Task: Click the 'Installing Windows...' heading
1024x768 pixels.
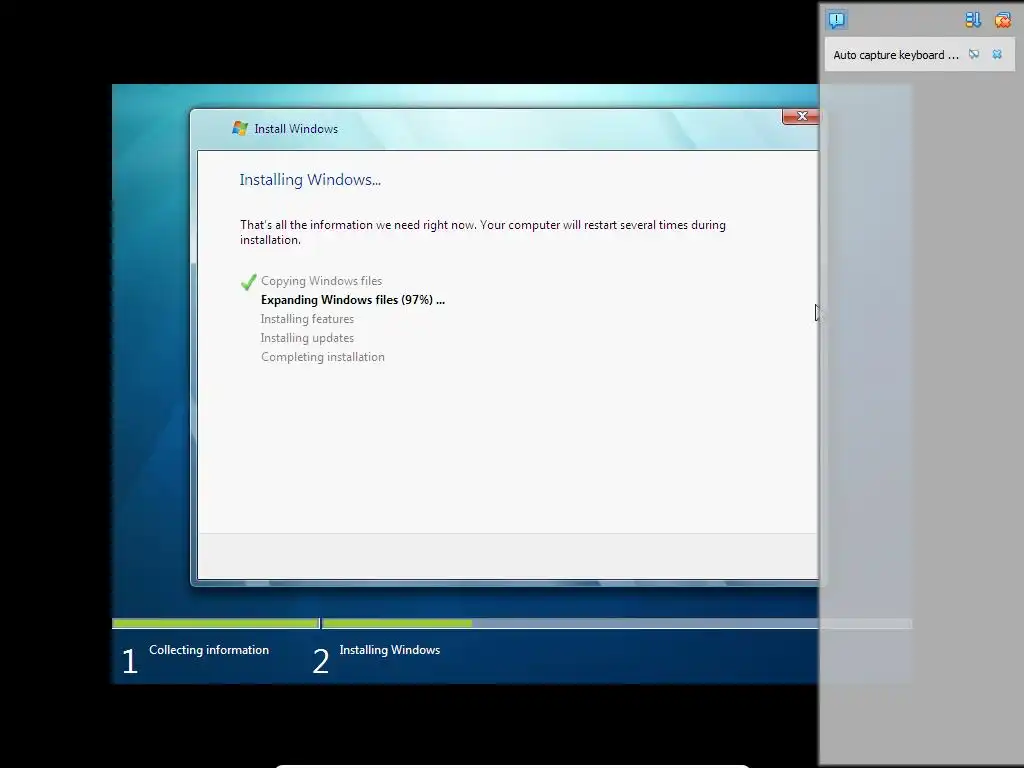Action: [x=310, y=180]
